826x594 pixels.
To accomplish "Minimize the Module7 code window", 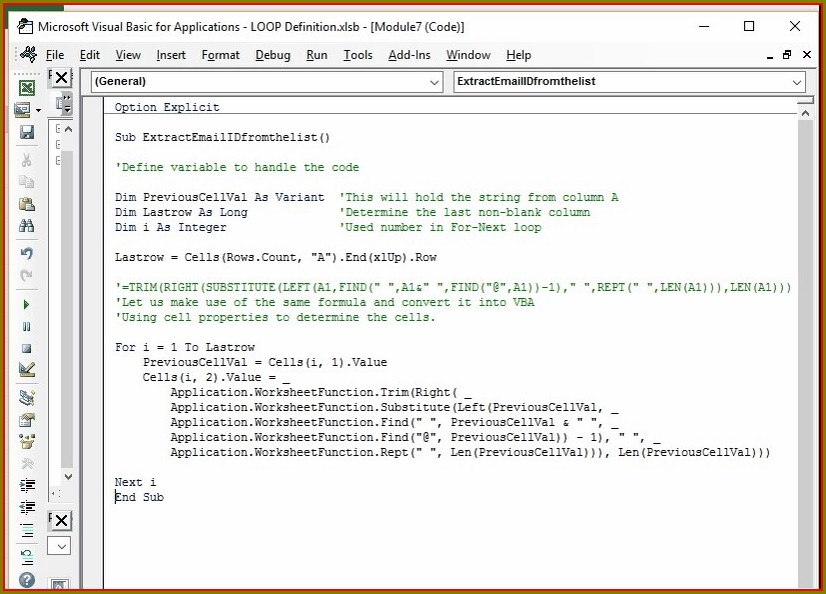I will click(770, 55).
